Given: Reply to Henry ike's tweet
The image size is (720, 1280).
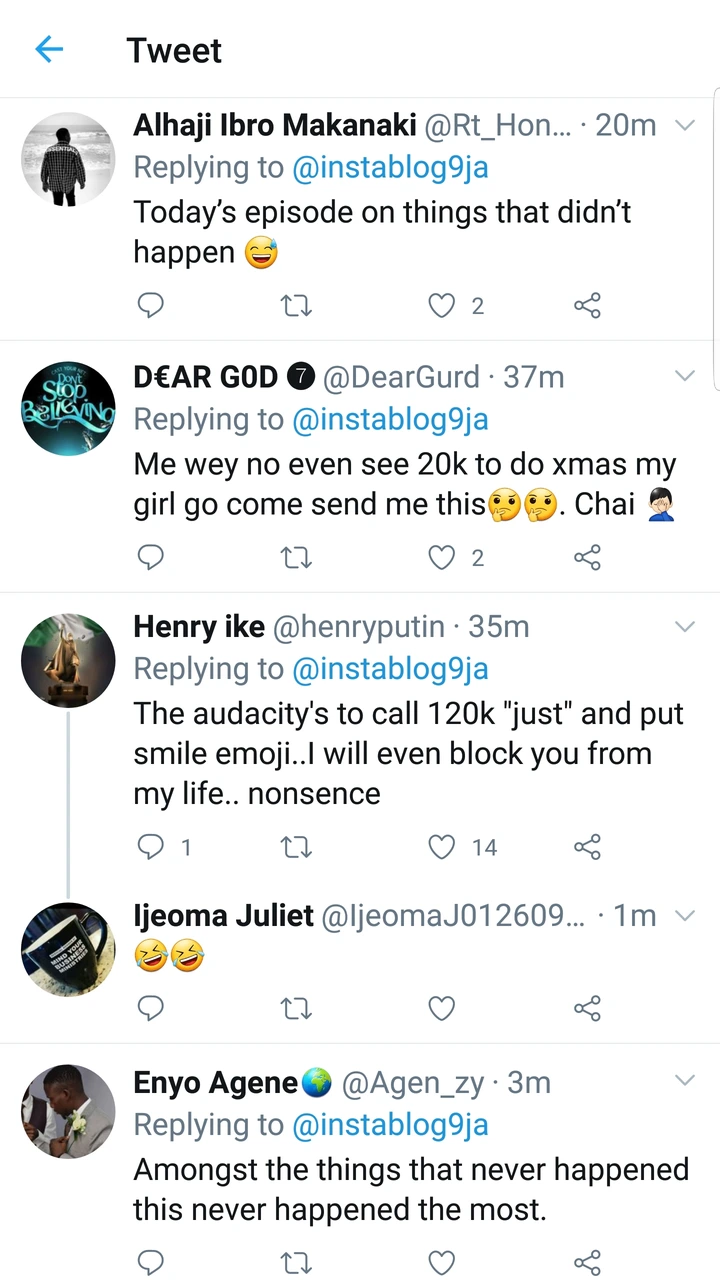Looking at the screenshot, I should (x=150, y=848).
